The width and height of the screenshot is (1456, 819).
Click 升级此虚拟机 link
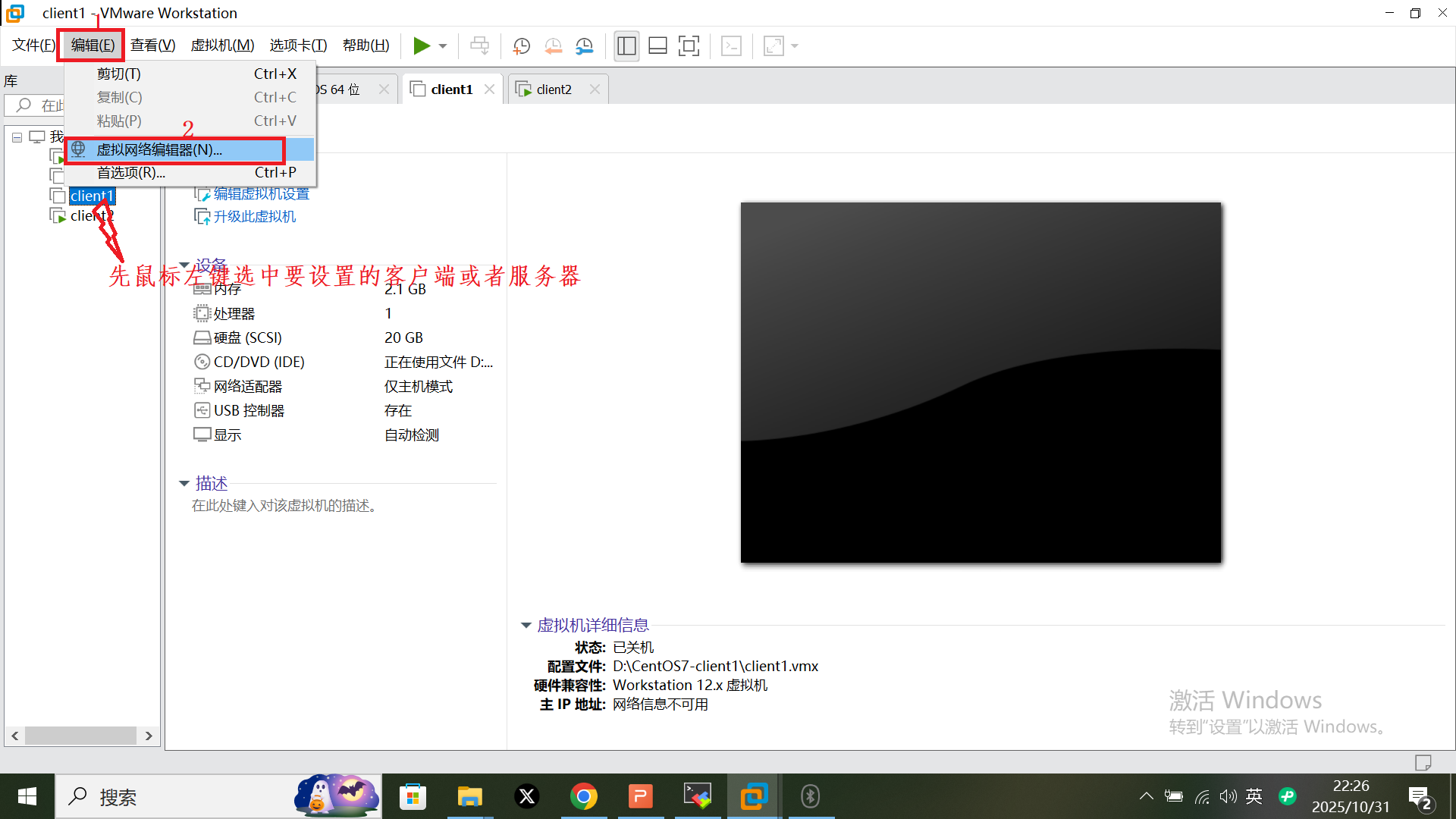click(x=254, y=217)
